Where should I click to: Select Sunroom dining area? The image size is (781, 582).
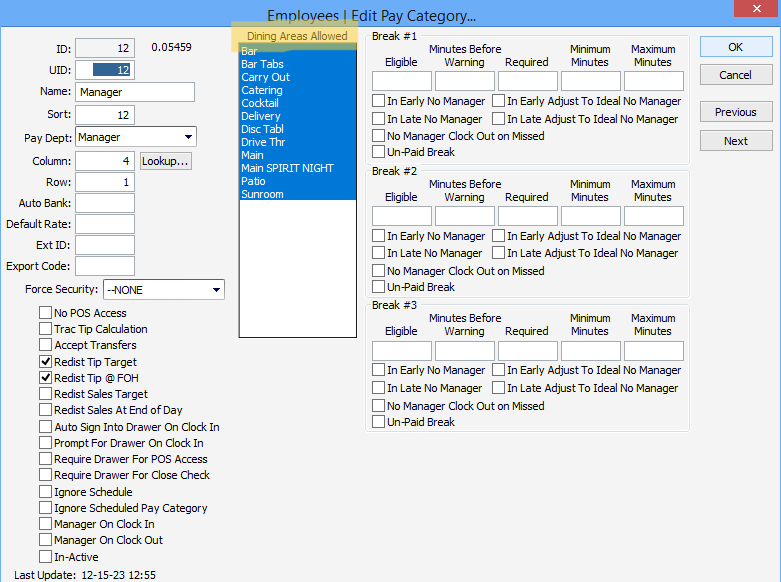pos(298,194)
